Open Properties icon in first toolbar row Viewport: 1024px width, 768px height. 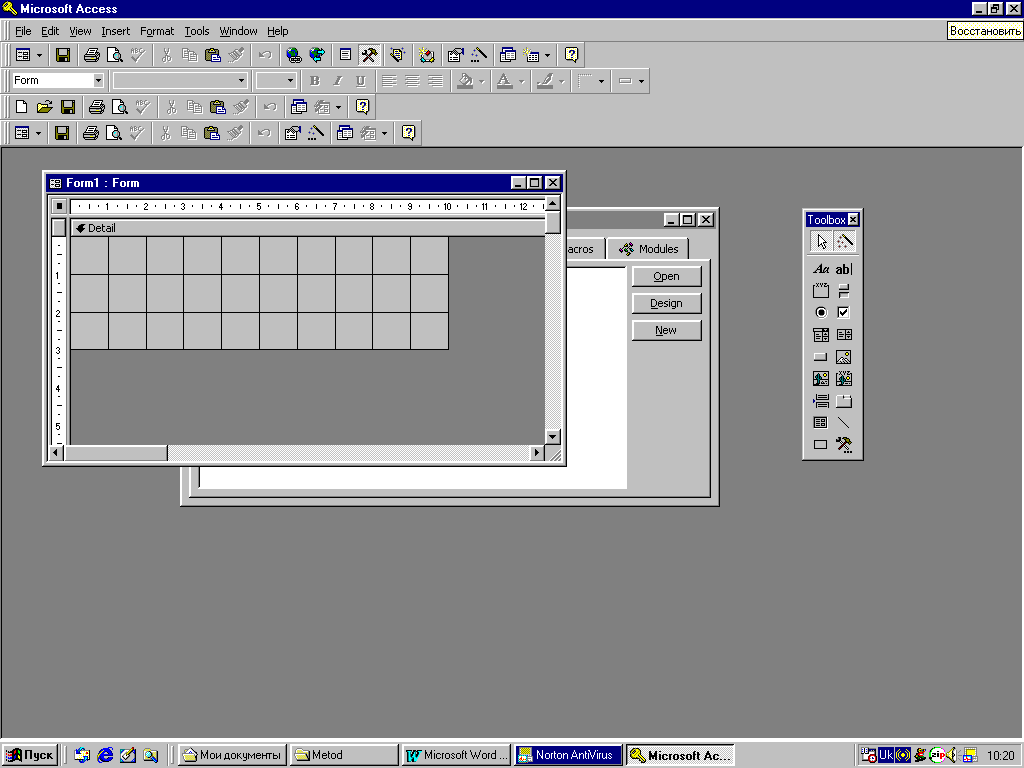pos(455,55)
